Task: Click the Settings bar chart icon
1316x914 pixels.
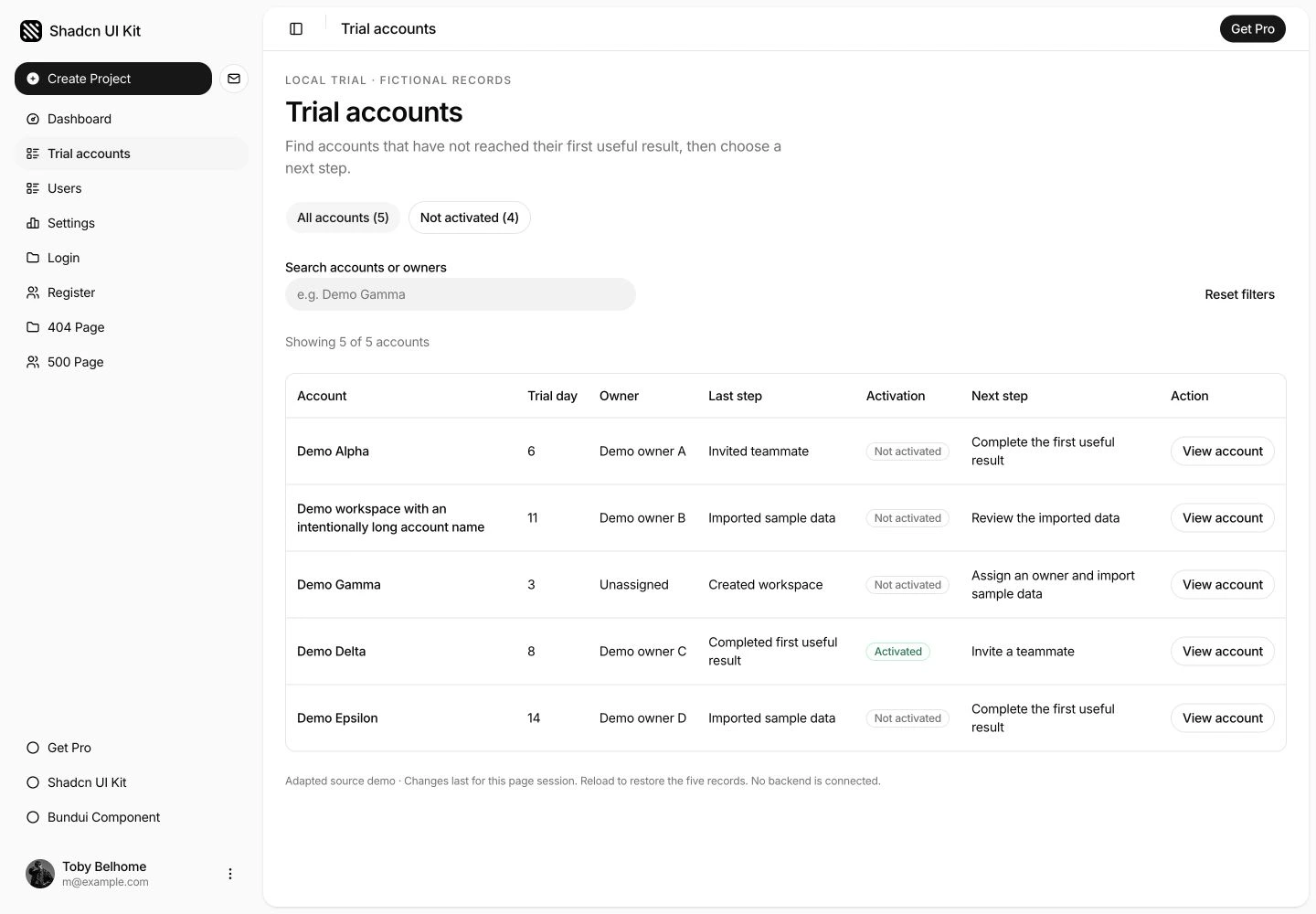Action: [33, 223]
